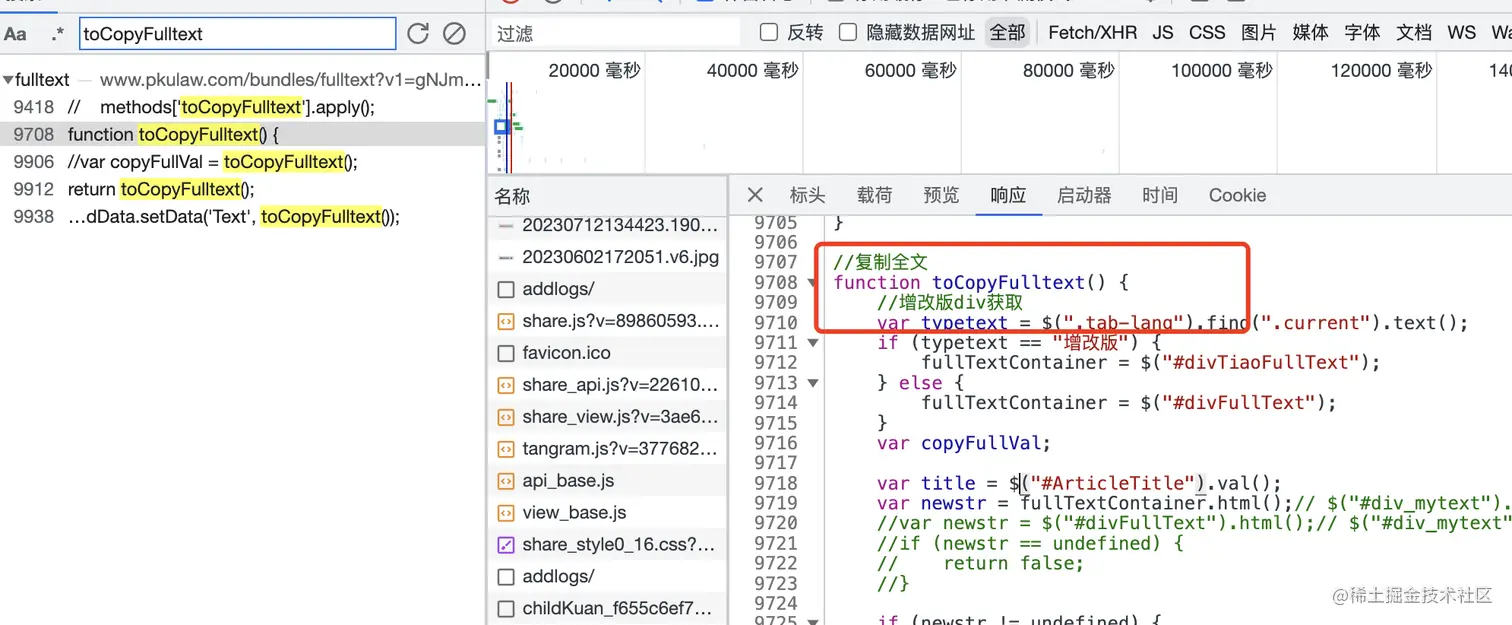
Task: Filter requests by 媒体
Action: (x=1311, y=33)
